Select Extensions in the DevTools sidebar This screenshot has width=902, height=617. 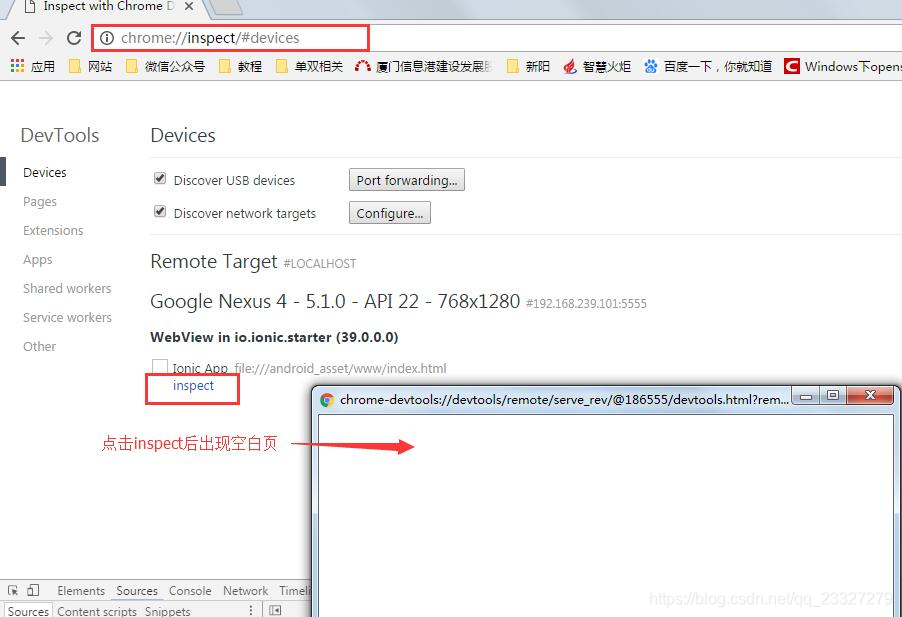[53, 231]
